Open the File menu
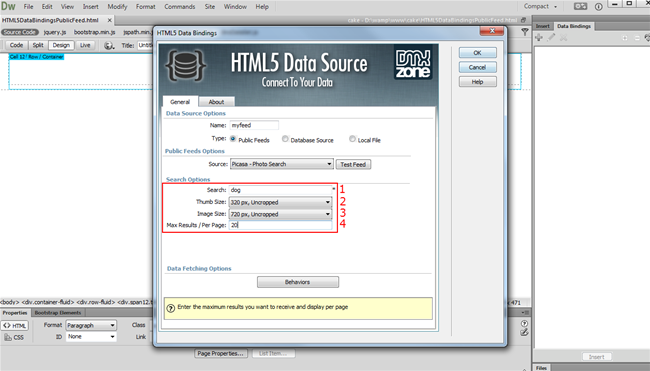This screenshot has height=371, width=650. click(28, 7)
